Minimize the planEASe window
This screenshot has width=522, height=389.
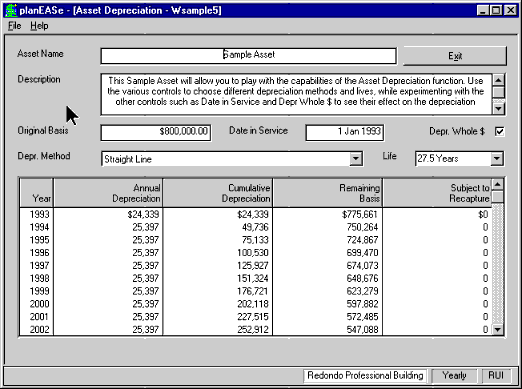483,10
